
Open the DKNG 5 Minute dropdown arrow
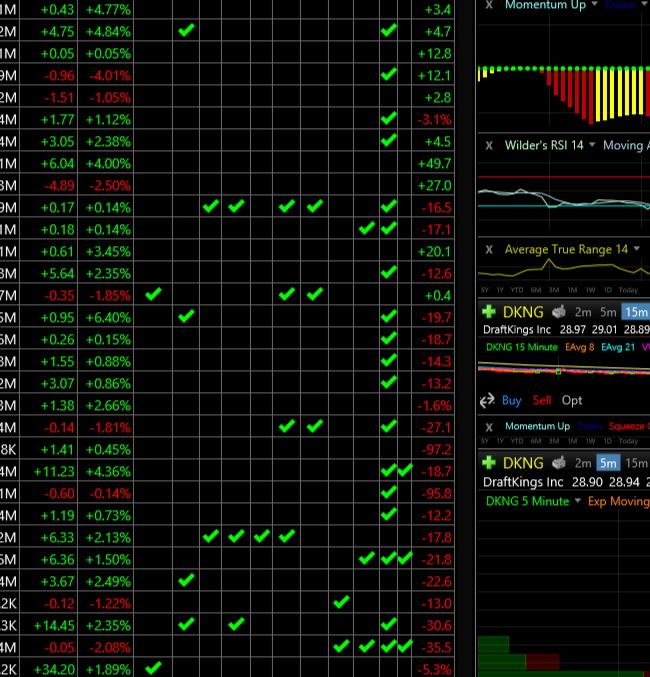(577, 501)
